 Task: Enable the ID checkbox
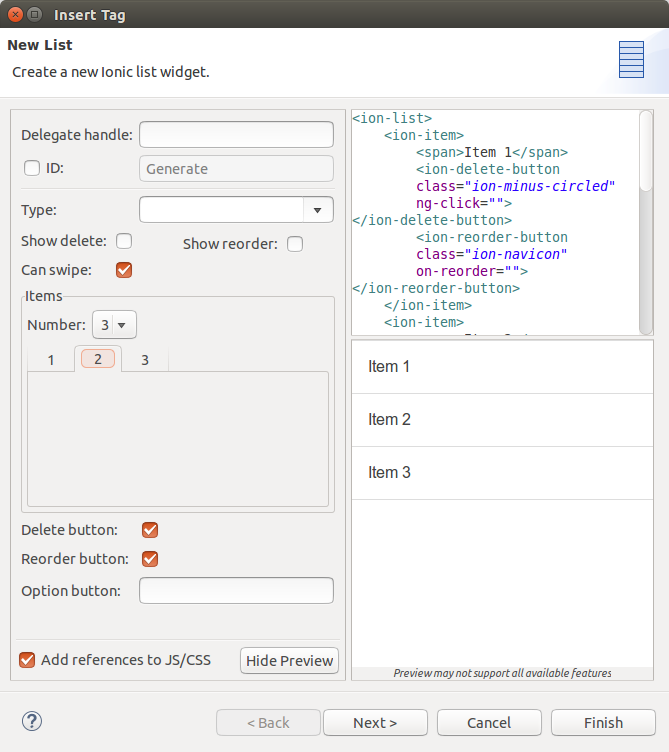(32, 168)
